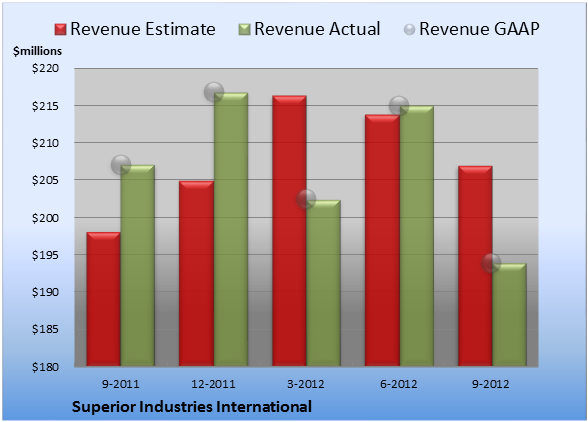The width and height of the screenshot is (588, 422).
Task: Click the $200 axis value
Action: [45, 218]
